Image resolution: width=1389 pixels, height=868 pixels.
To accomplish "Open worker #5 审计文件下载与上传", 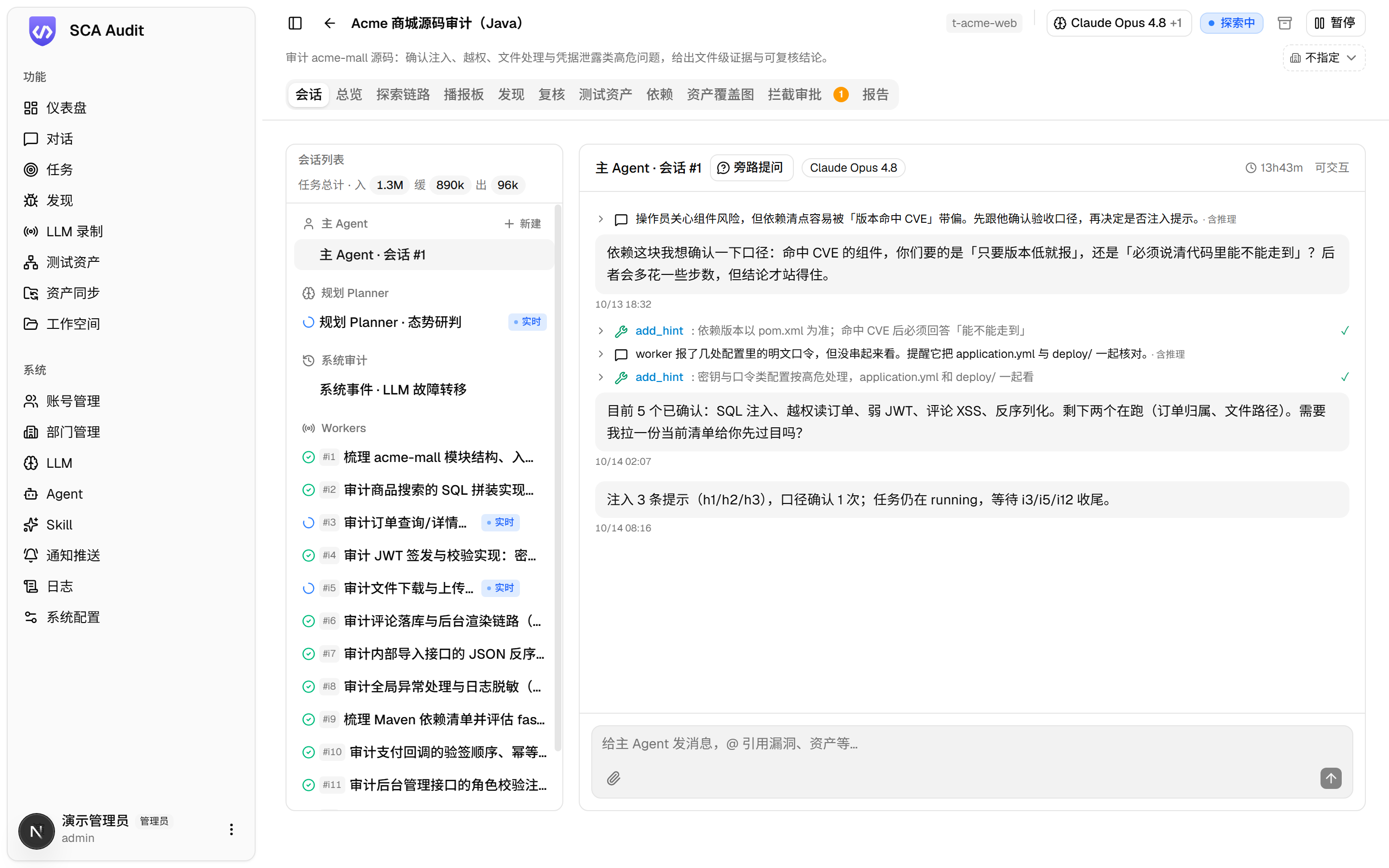I will click(x=423, y=588).
